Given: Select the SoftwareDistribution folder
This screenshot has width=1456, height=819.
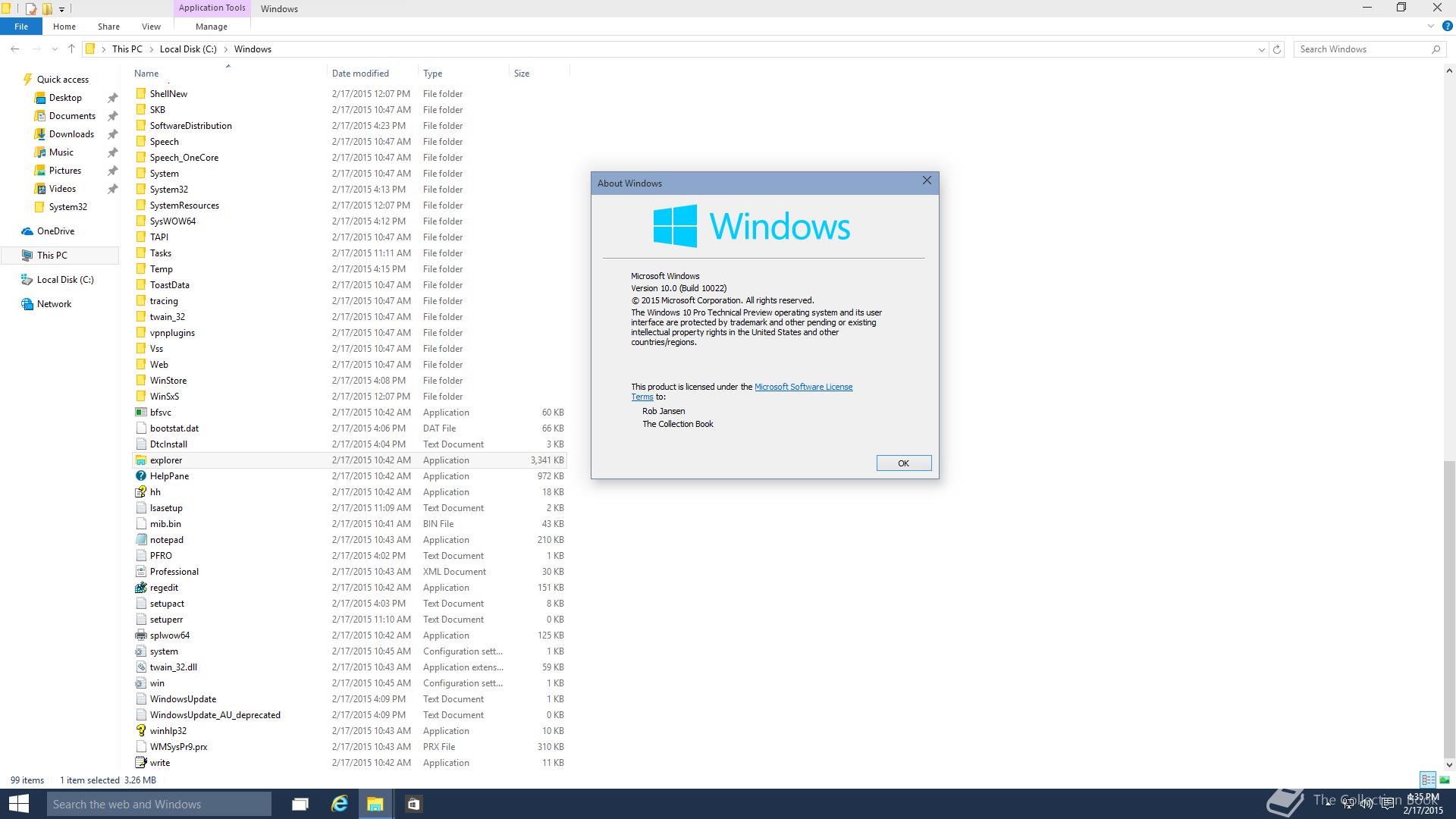Looking at the screenshot, I should coord(349,126).
